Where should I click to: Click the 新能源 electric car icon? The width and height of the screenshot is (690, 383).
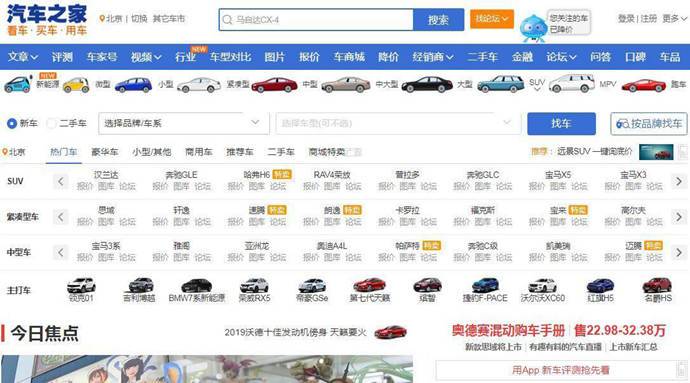(x=18, y=84)
